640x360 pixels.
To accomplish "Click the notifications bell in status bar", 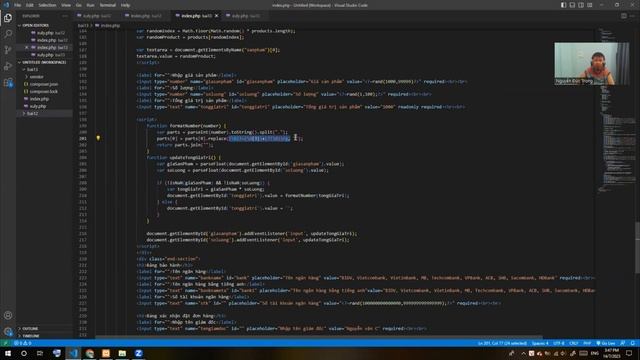I will coord(632,343).
